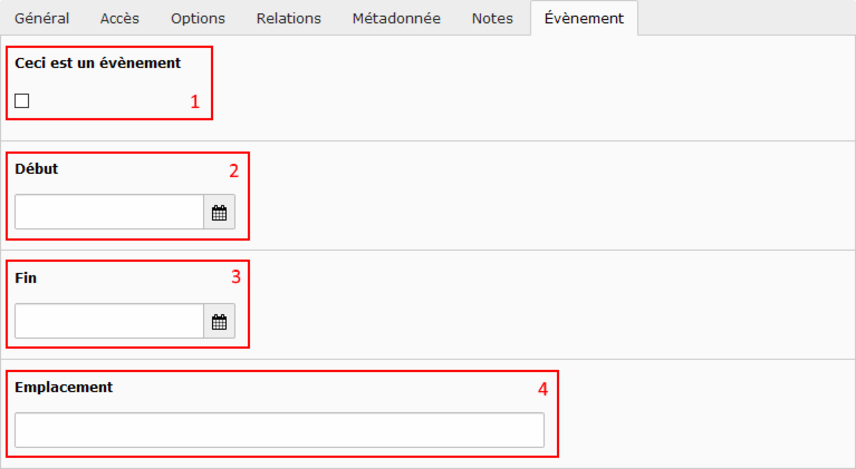Open the calendar picker for Fin
The image size is (856, 469).
(x=219, y=321)
